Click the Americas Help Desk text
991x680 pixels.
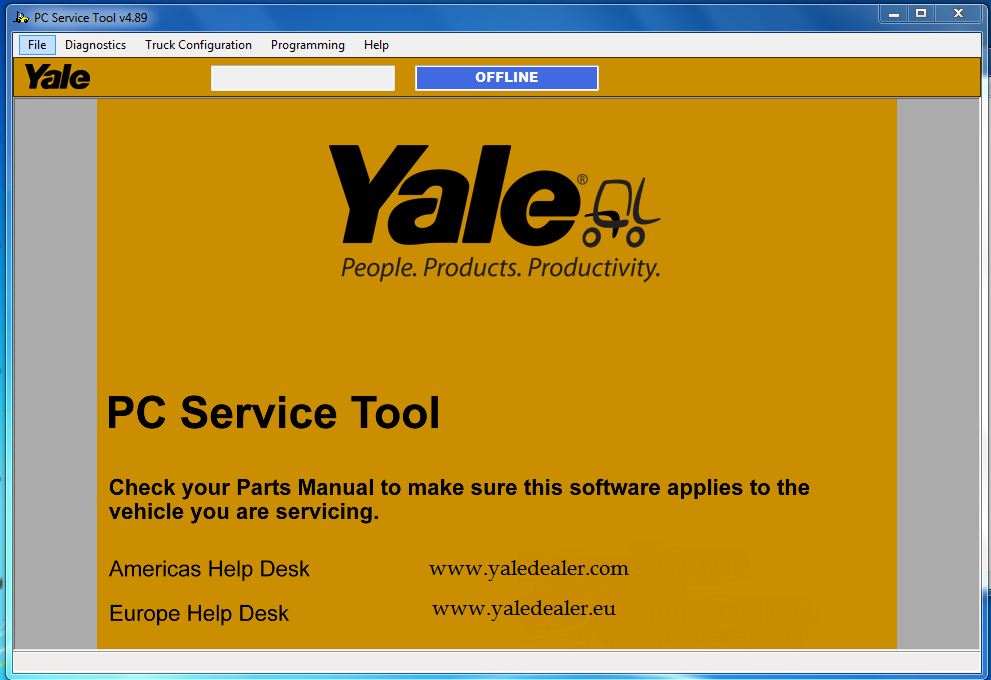tap(209, 569)
